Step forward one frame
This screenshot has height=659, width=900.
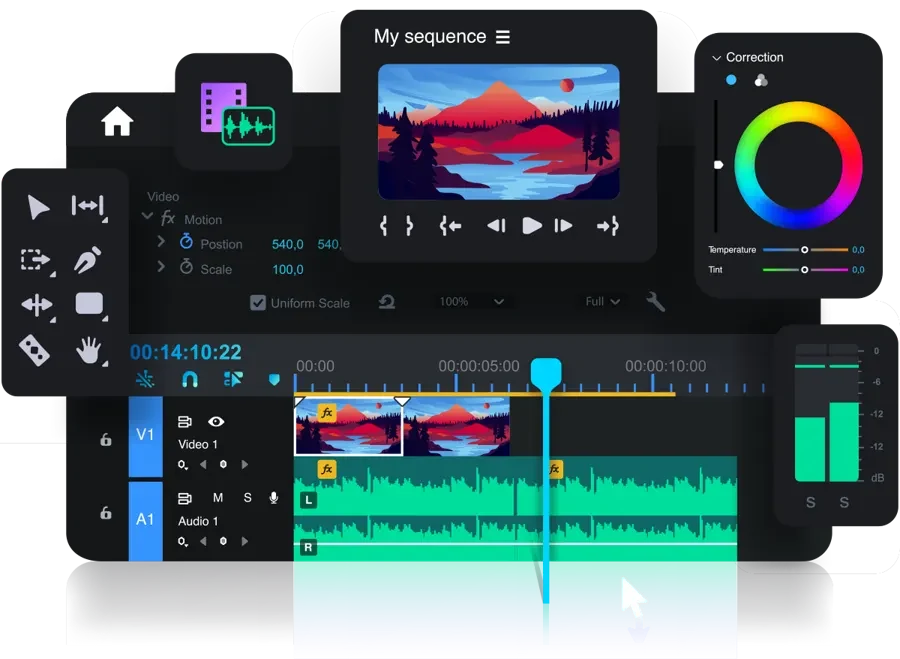[x=563, y=226]
